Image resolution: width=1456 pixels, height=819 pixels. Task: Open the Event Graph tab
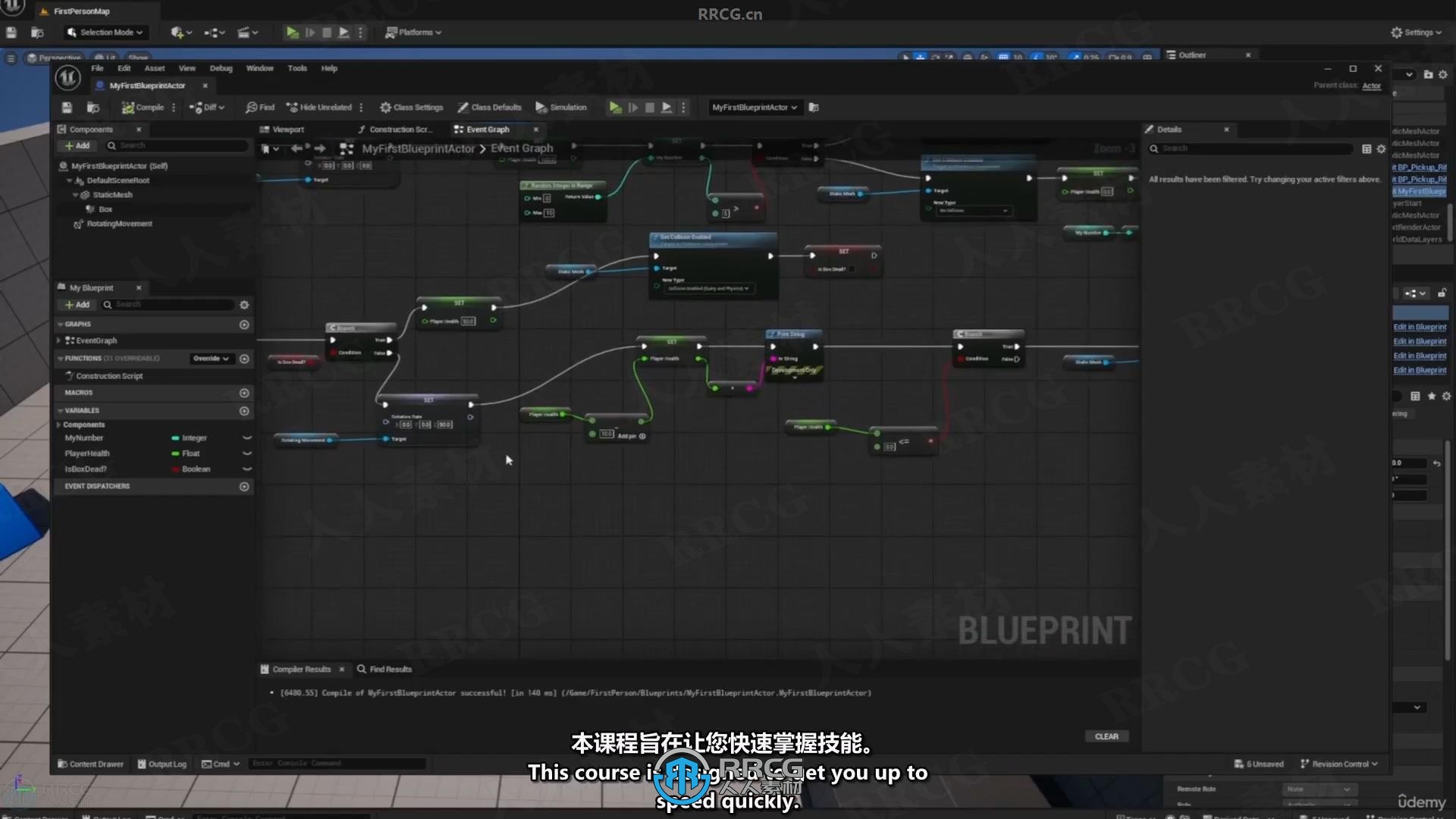coord(487,128)
